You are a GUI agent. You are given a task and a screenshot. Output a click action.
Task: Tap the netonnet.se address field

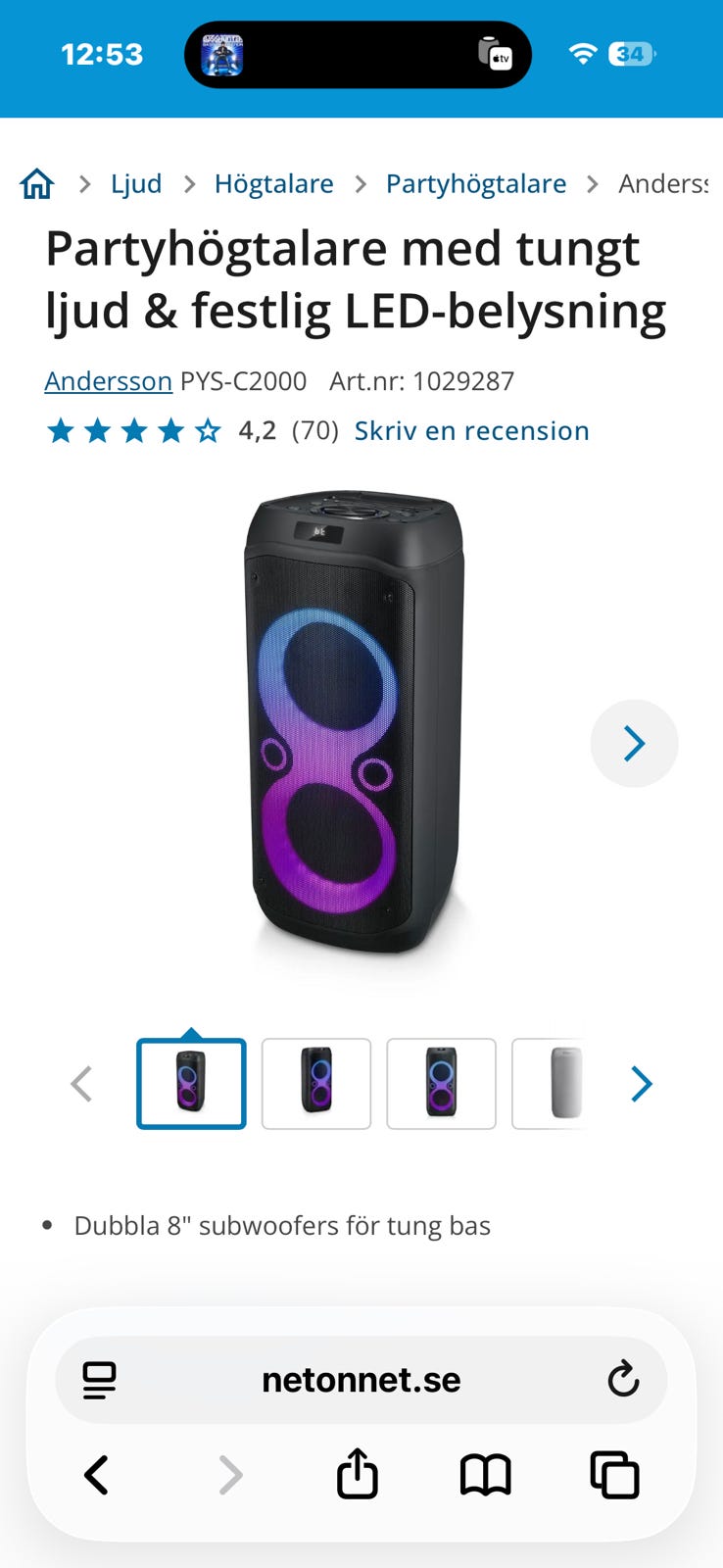pos(361,1380)
